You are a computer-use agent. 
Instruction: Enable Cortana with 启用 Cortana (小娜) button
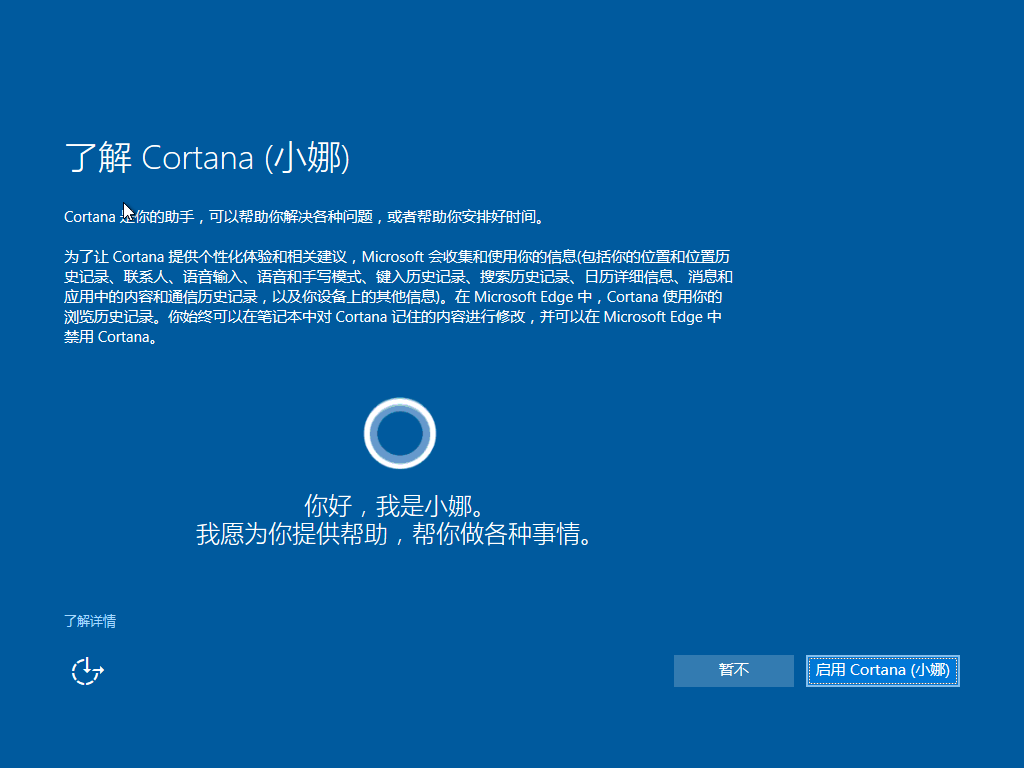[x=882, y=671]
